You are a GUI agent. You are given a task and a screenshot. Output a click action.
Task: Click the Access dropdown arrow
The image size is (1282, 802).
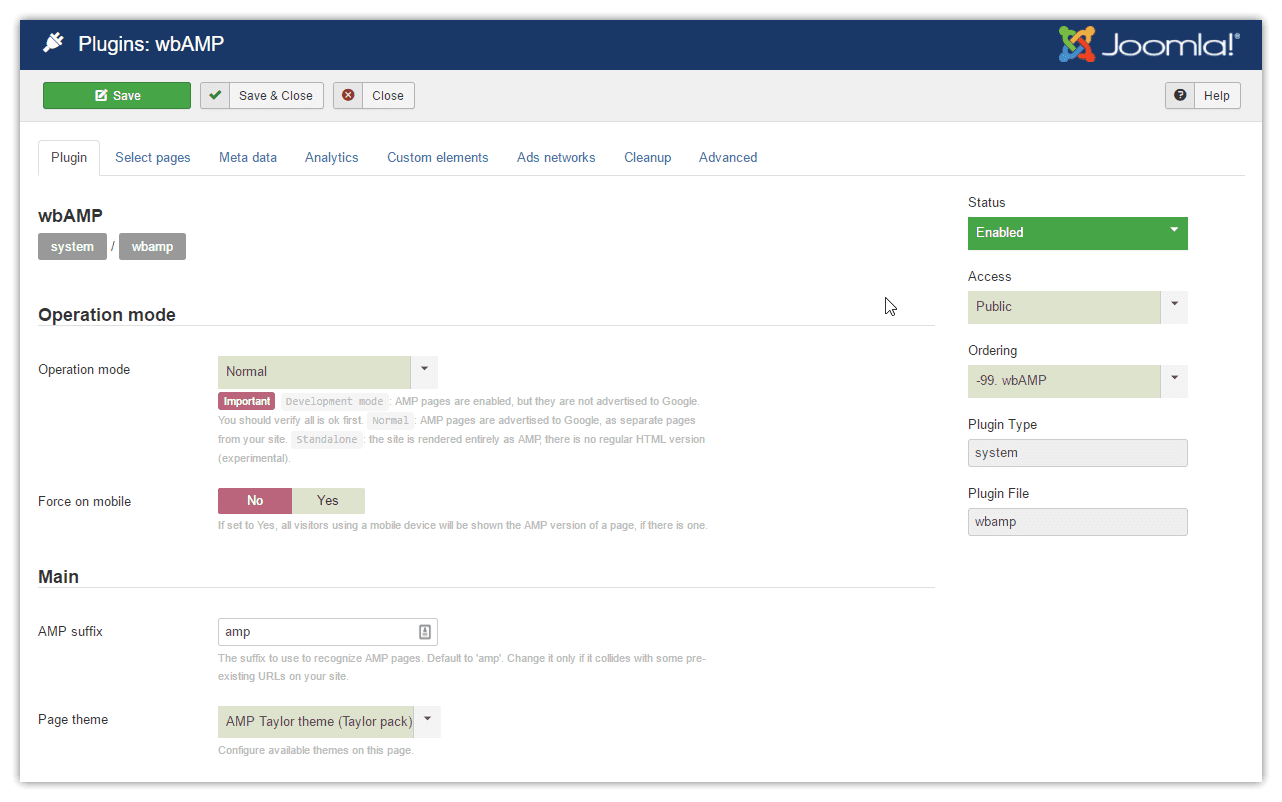pos(1174,306)
